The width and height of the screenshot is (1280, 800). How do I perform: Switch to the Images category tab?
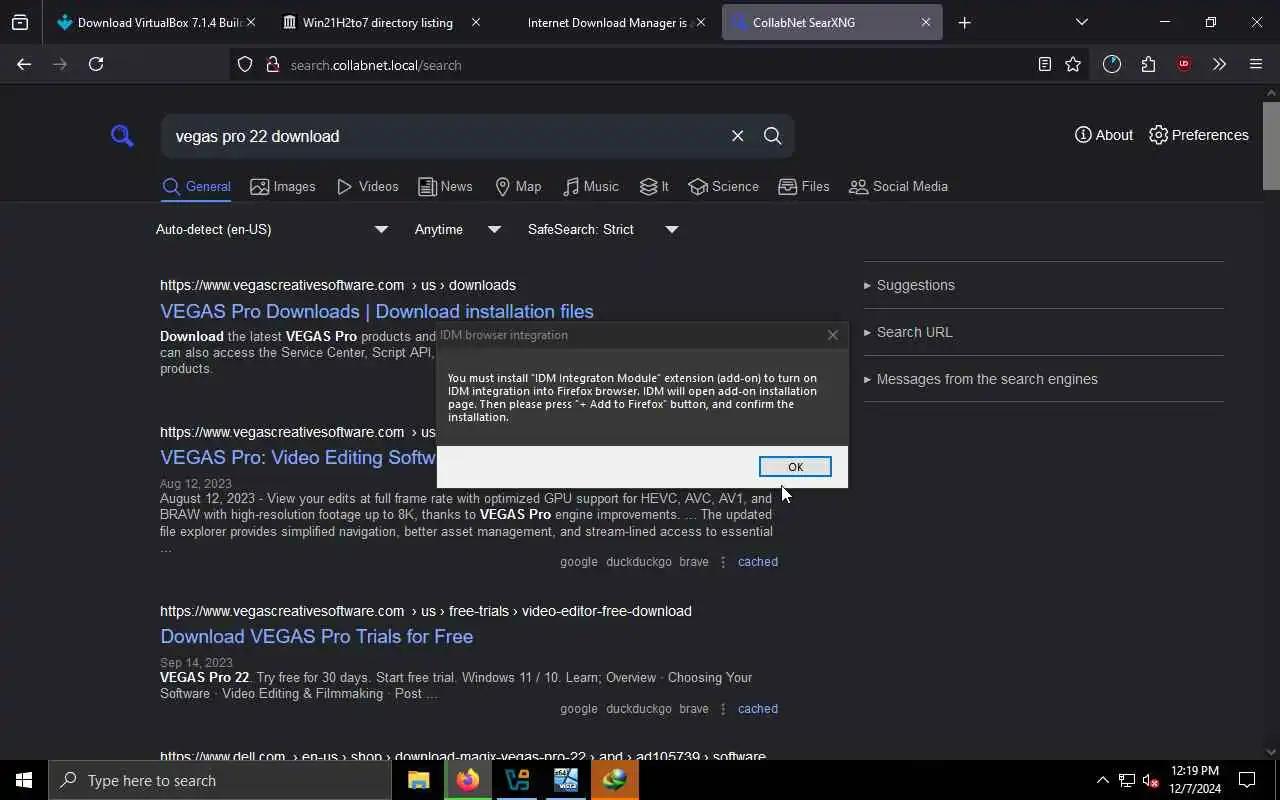click(x=283, y=186)
